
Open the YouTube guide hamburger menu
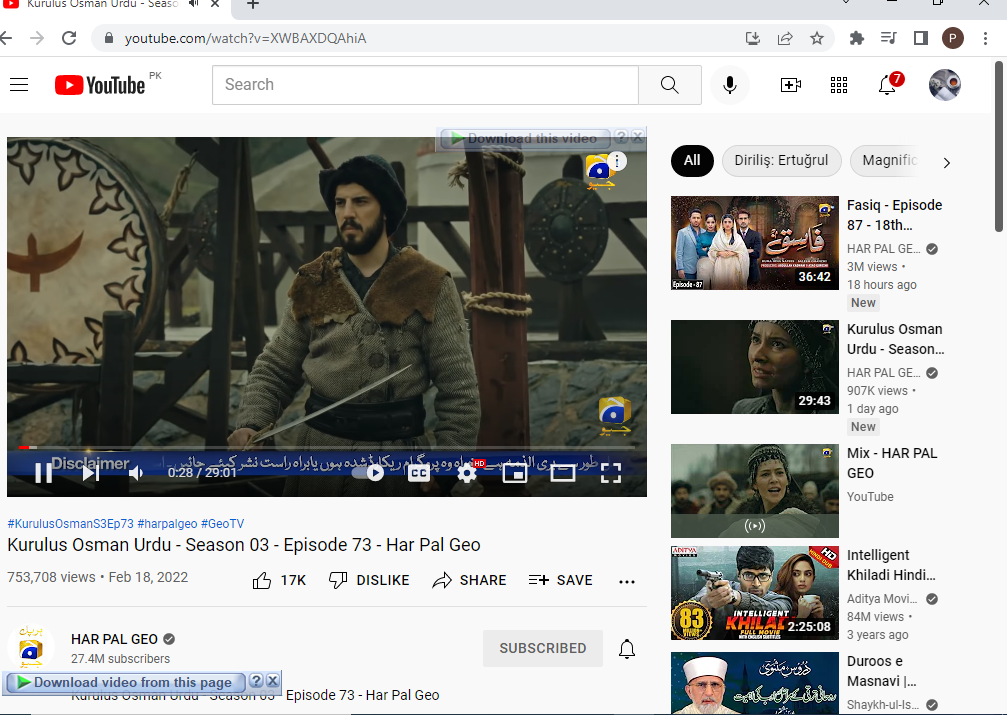19,85
